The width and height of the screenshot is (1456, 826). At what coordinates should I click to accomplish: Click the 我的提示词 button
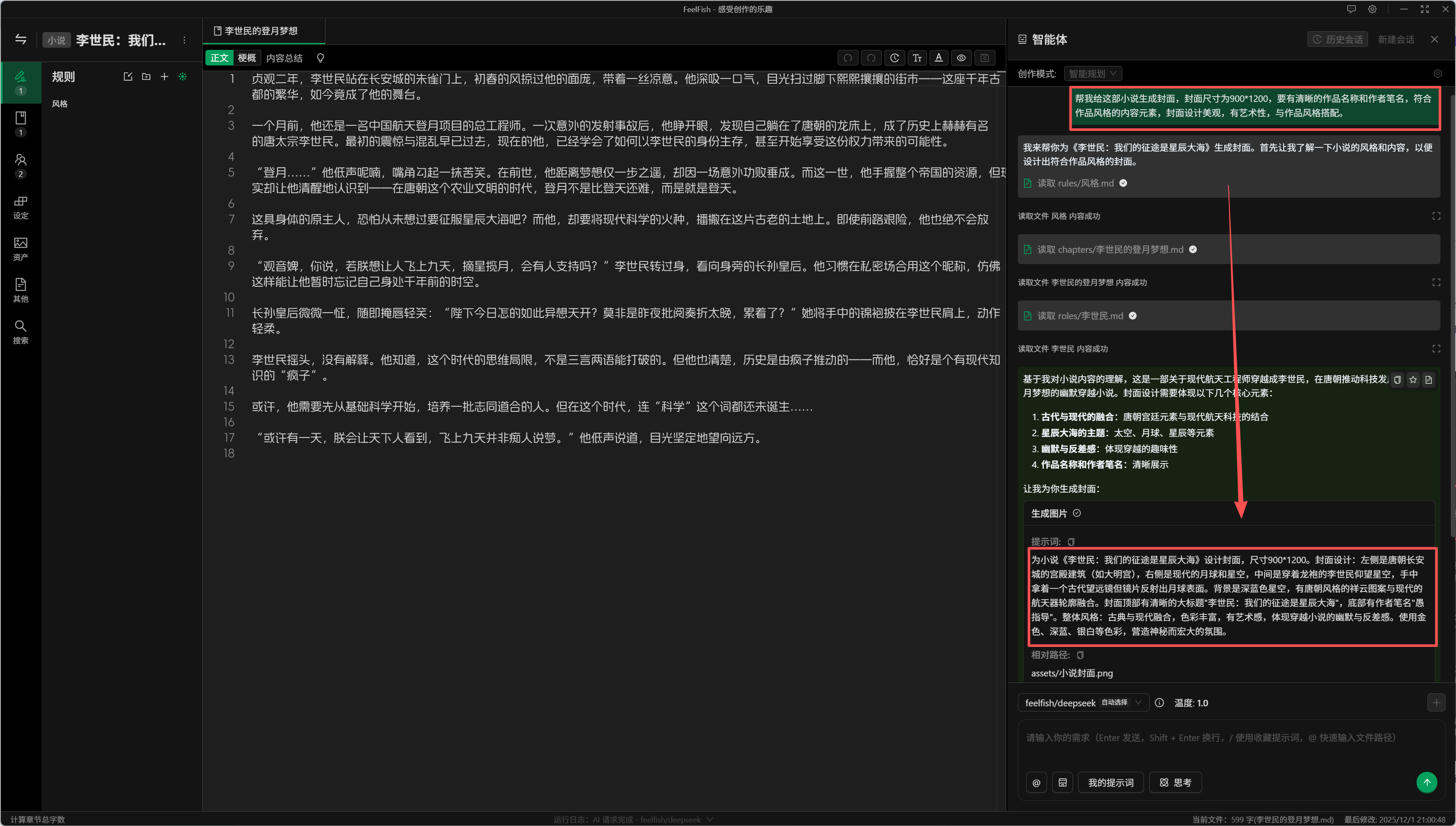1110,782
